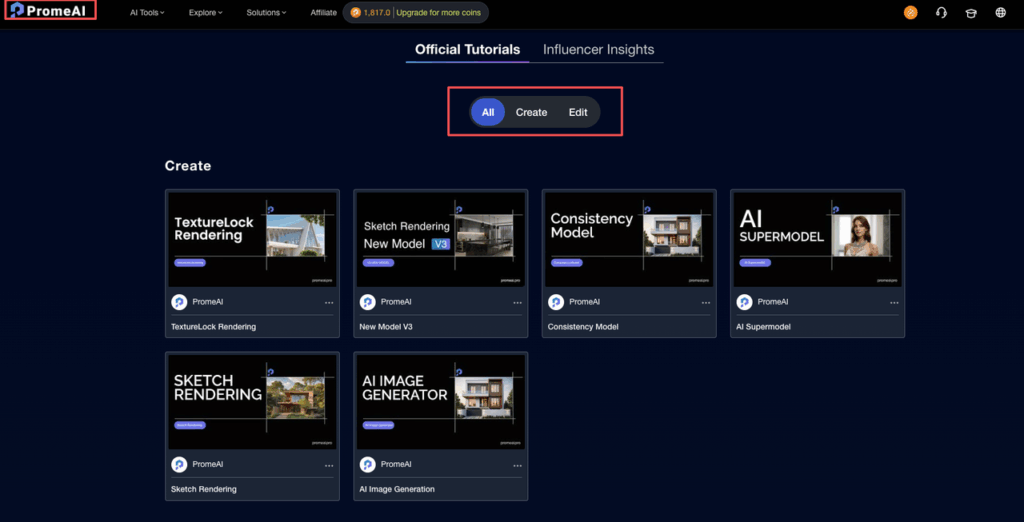Click PromeAI avatar on AI Supermodel card
Screen dimensions: 1024x522
pyautogui.click(x=744, y=302)
